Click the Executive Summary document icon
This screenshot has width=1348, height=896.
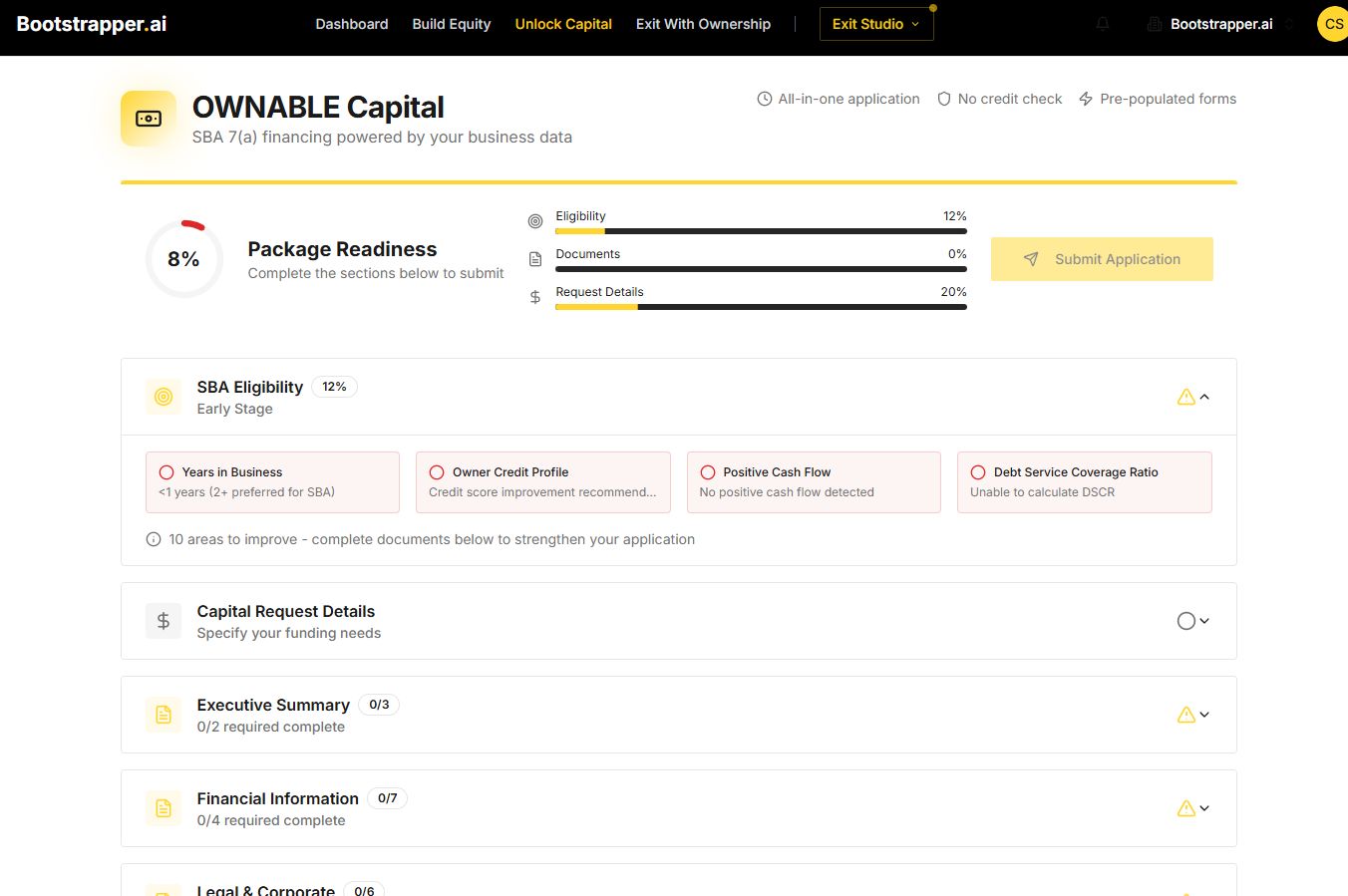click(164, 715)
